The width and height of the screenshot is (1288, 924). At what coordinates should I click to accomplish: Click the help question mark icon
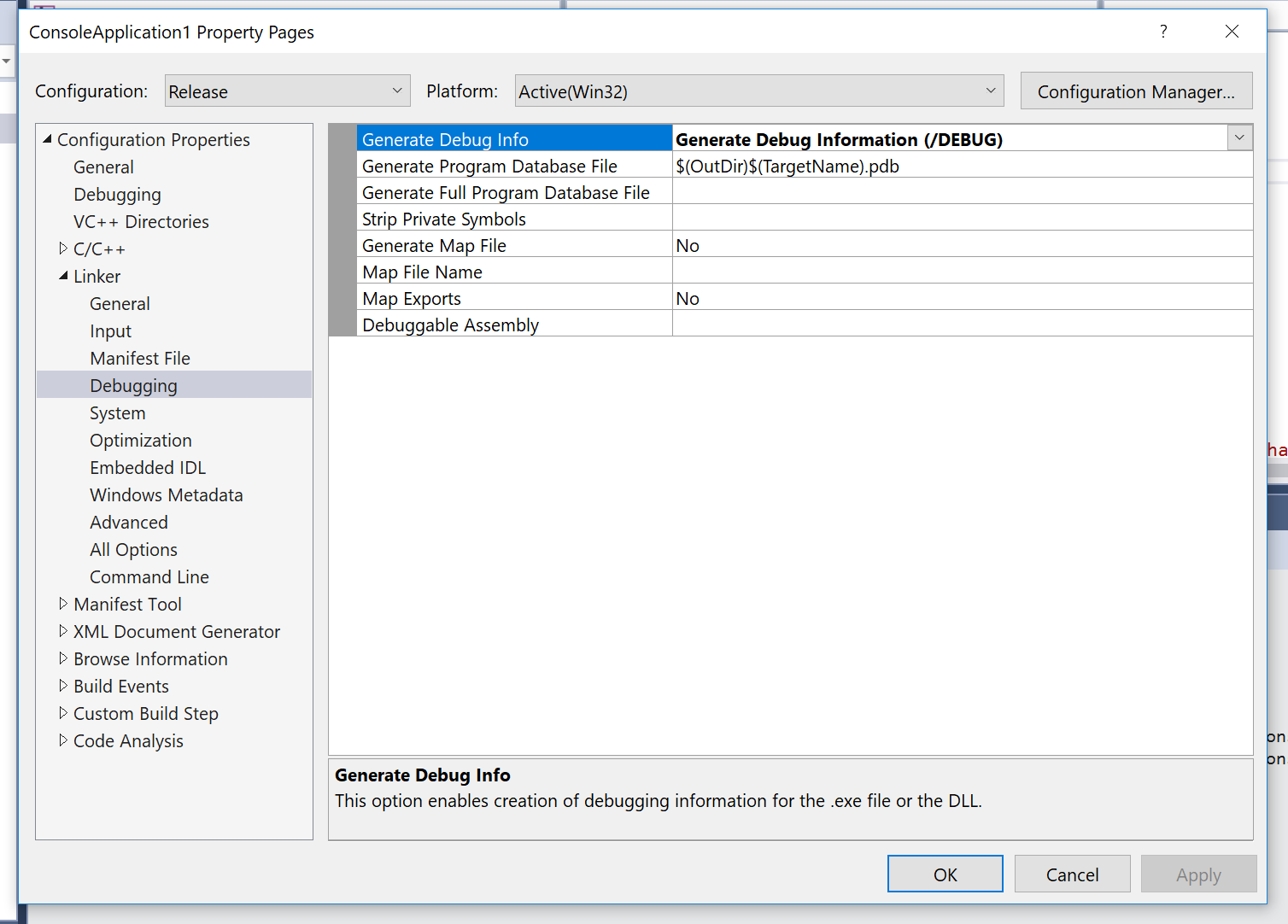click(x=1162, y=32)
